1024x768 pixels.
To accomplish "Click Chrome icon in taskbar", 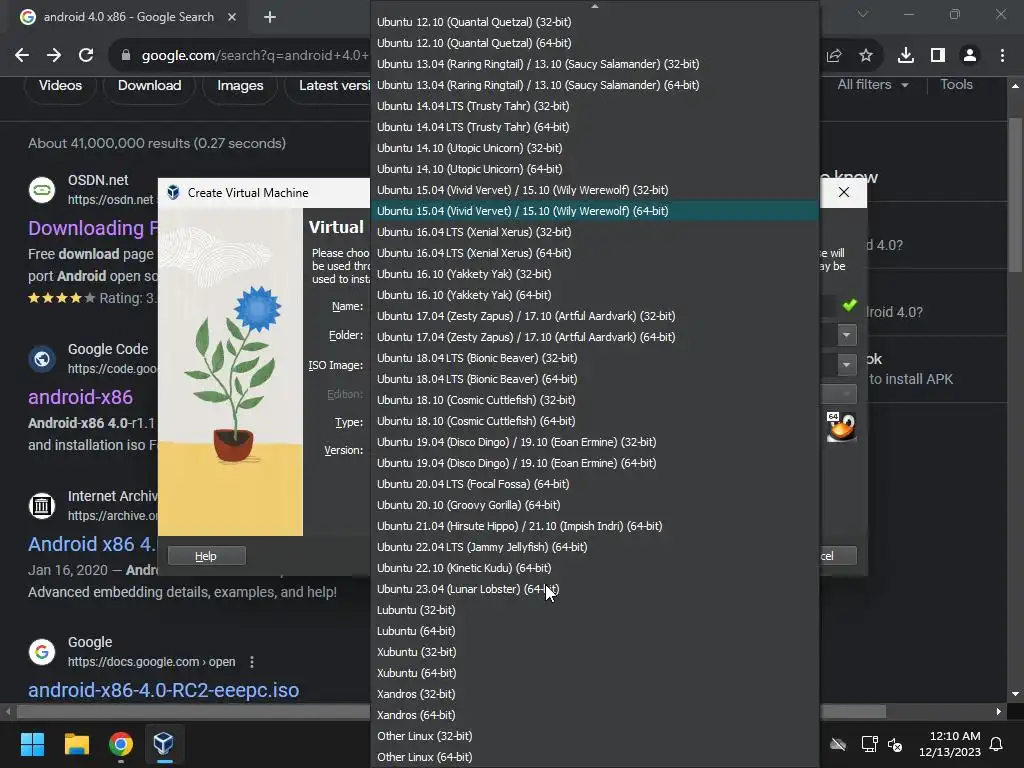I will click(x=121, y=744).
